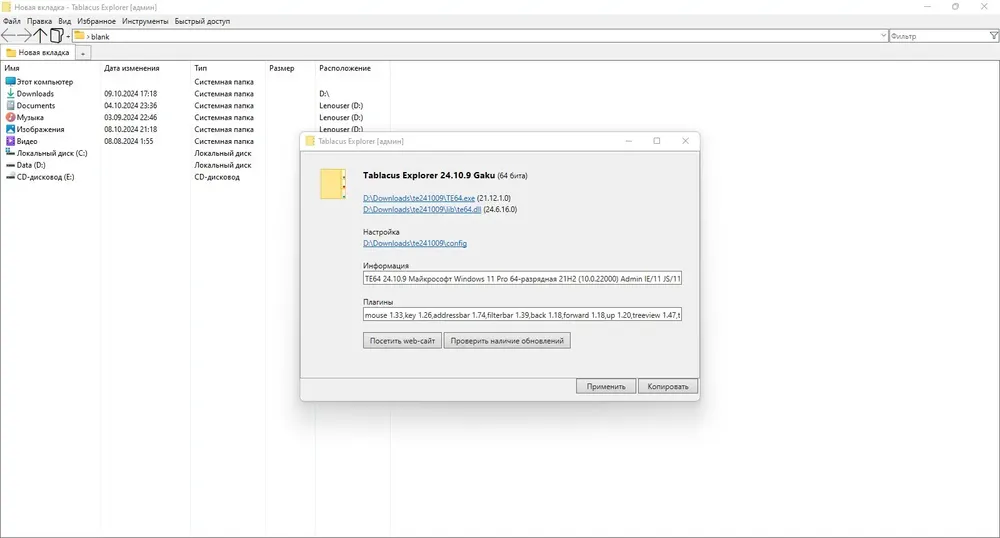Click the date 08.08.2024 1:55
This screenshot has width=1000, height=538.
[129, 142]
